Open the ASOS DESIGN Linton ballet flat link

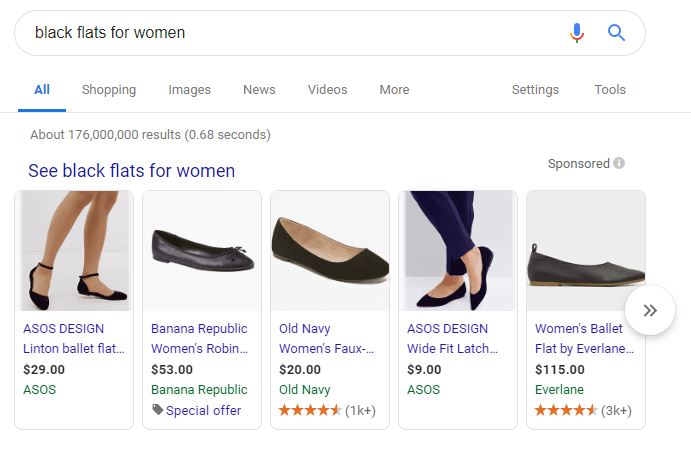coord(74,339)
